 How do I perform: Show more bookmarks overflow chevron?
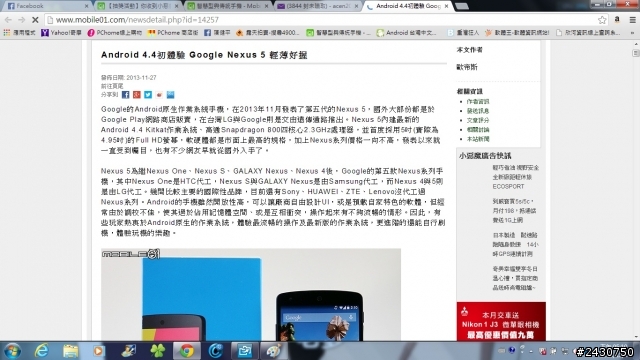[633, 33]
